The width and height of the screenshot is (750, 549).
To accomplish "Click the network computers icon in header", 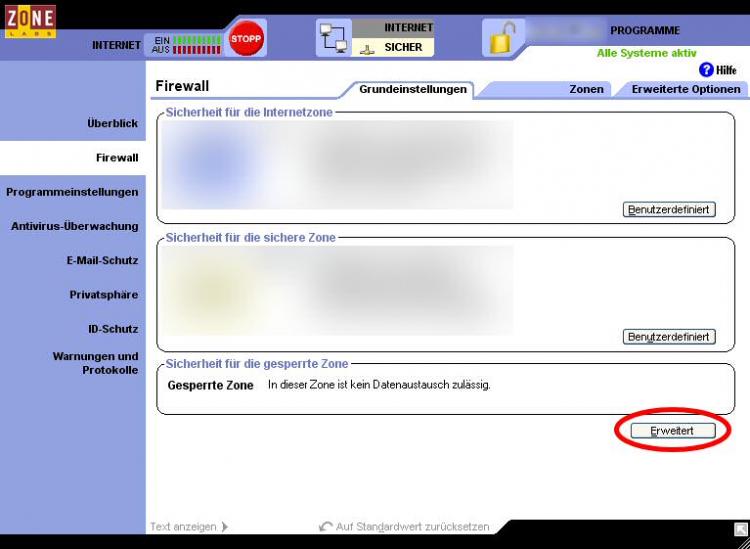I will click(x=333, y=38).
